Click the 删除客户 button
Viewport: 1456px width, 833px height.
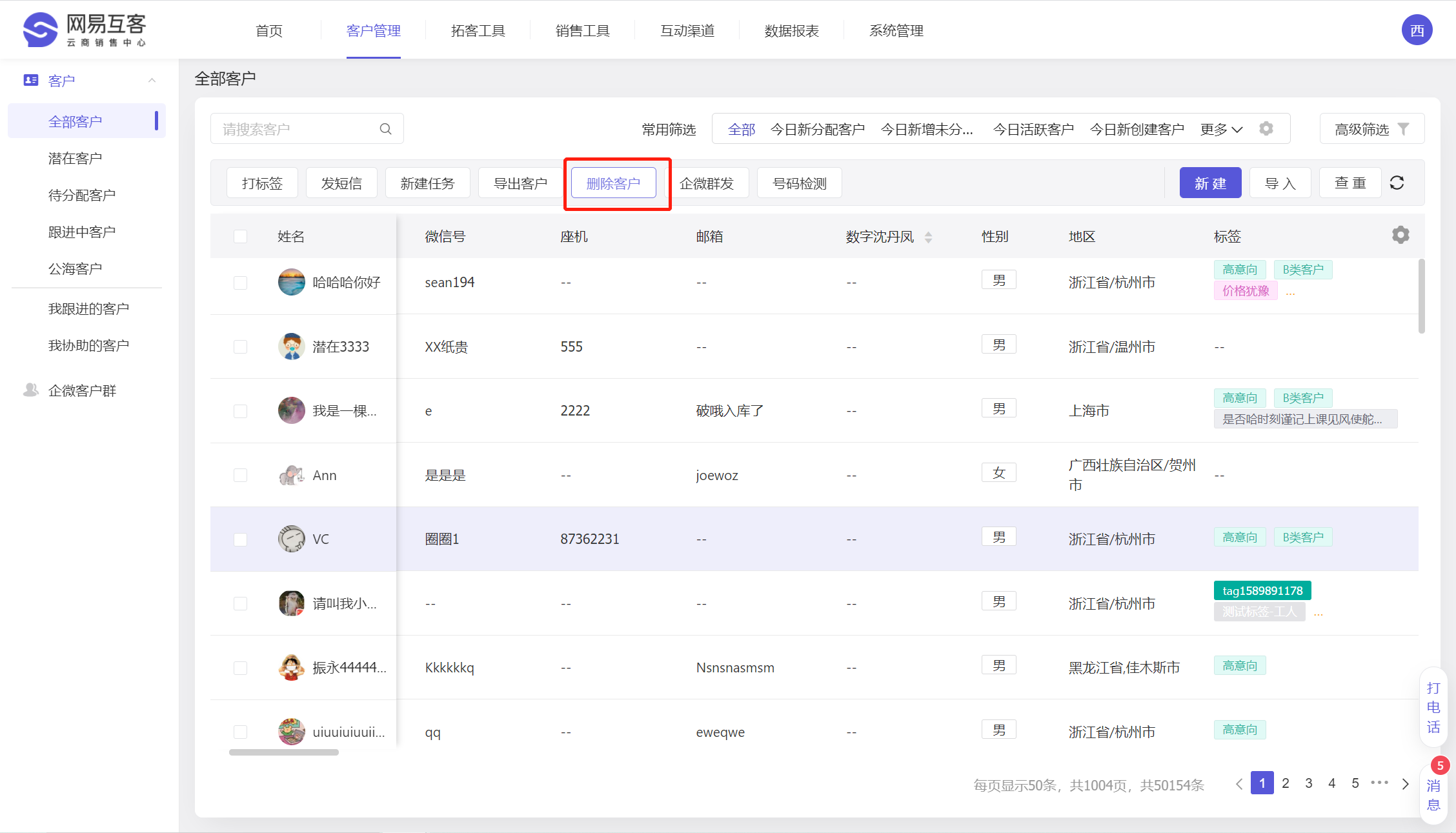click(613, 183)
